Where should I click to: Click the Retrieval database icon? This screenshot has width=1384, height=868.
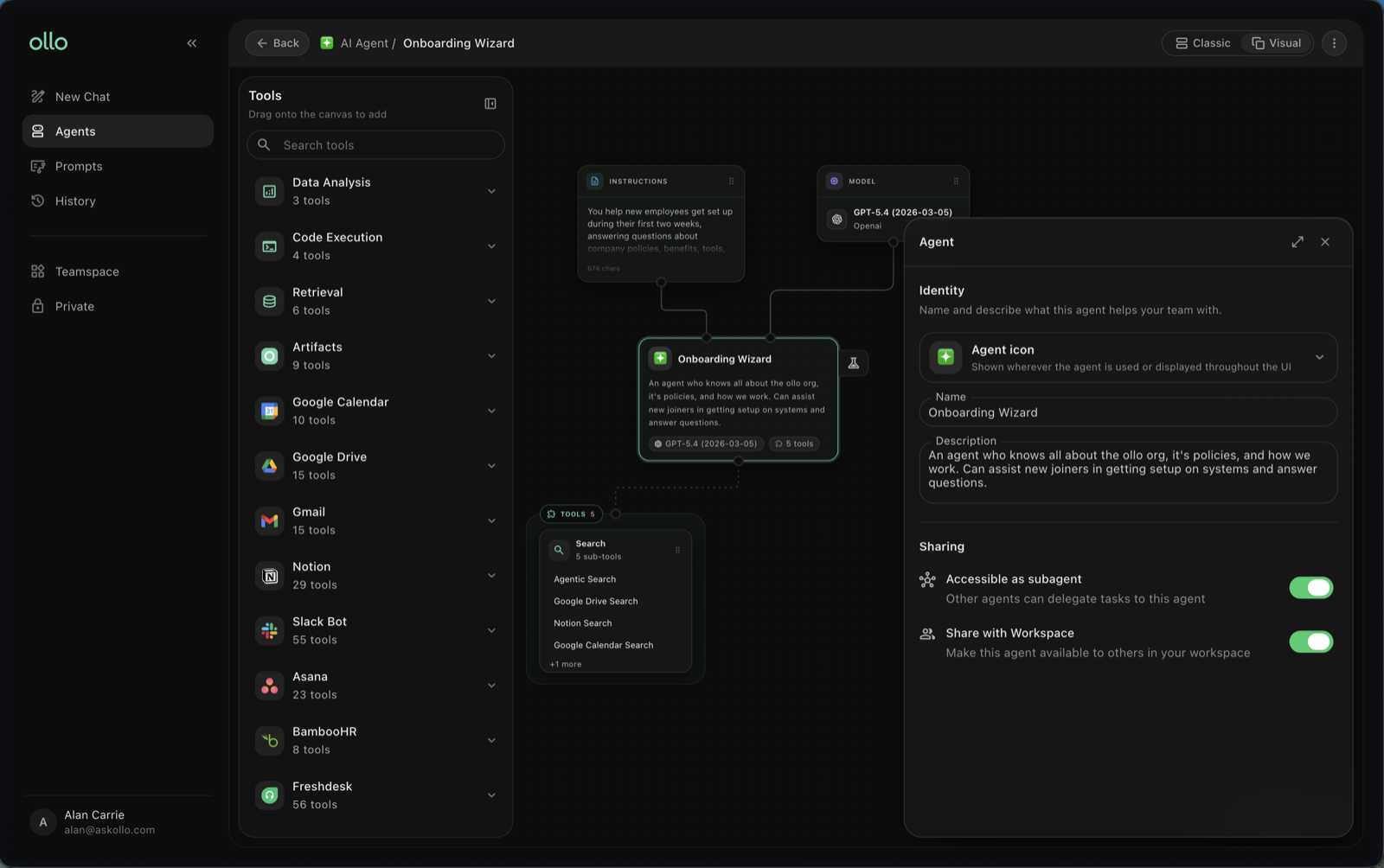[x=270, y=301]
